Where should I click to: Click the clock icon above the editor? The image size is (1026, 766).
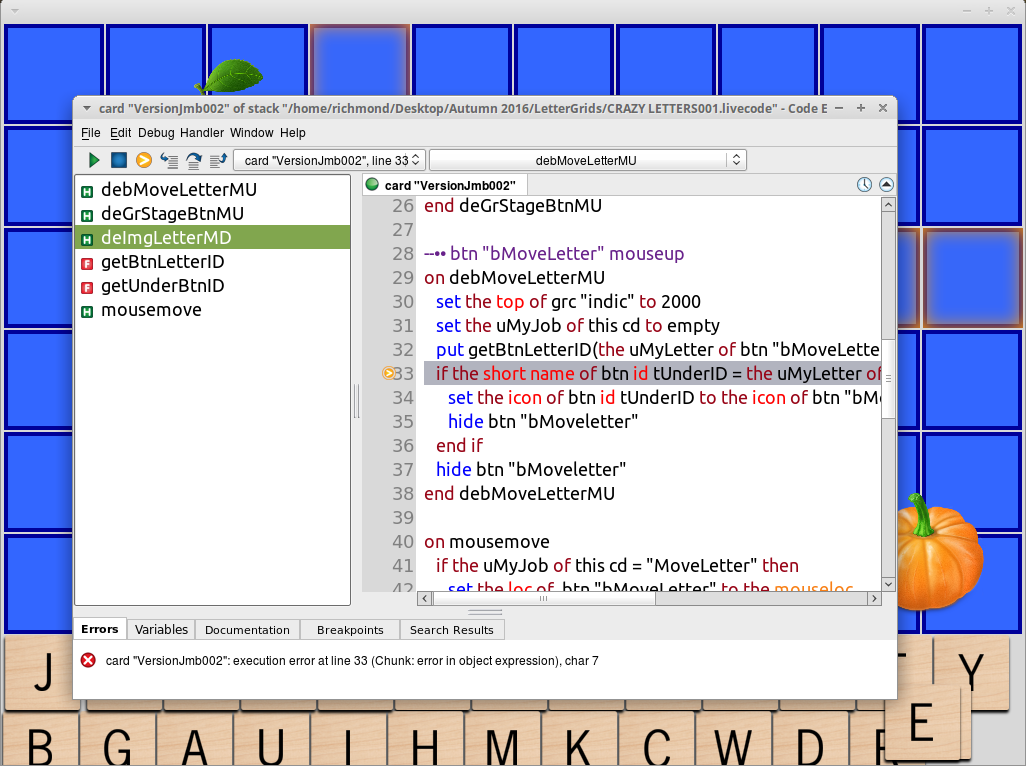point(865,185)
